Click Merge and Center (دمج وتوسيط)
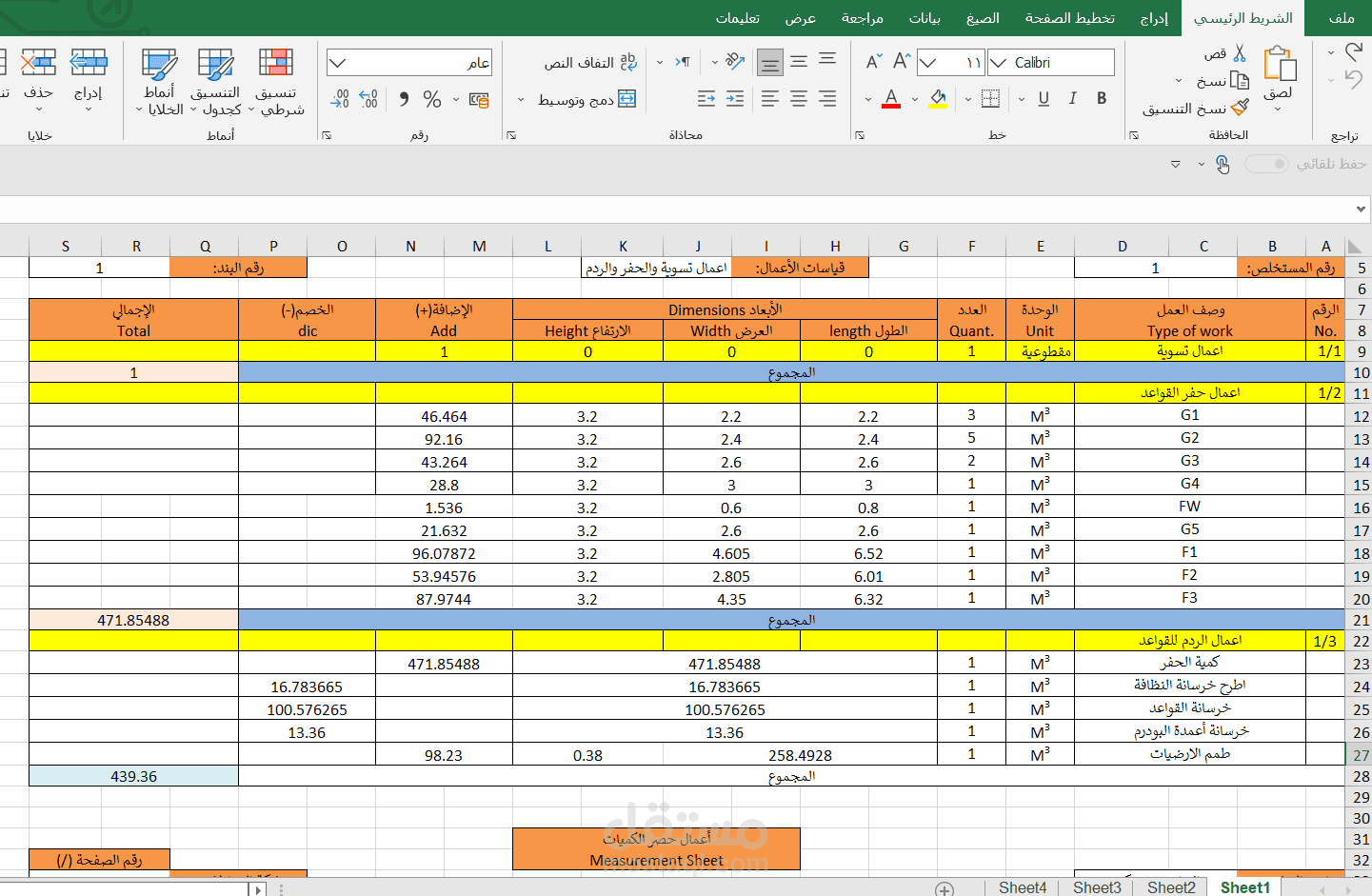The width and height of the screenshot is (1372, 896). [x=587, y=99]
